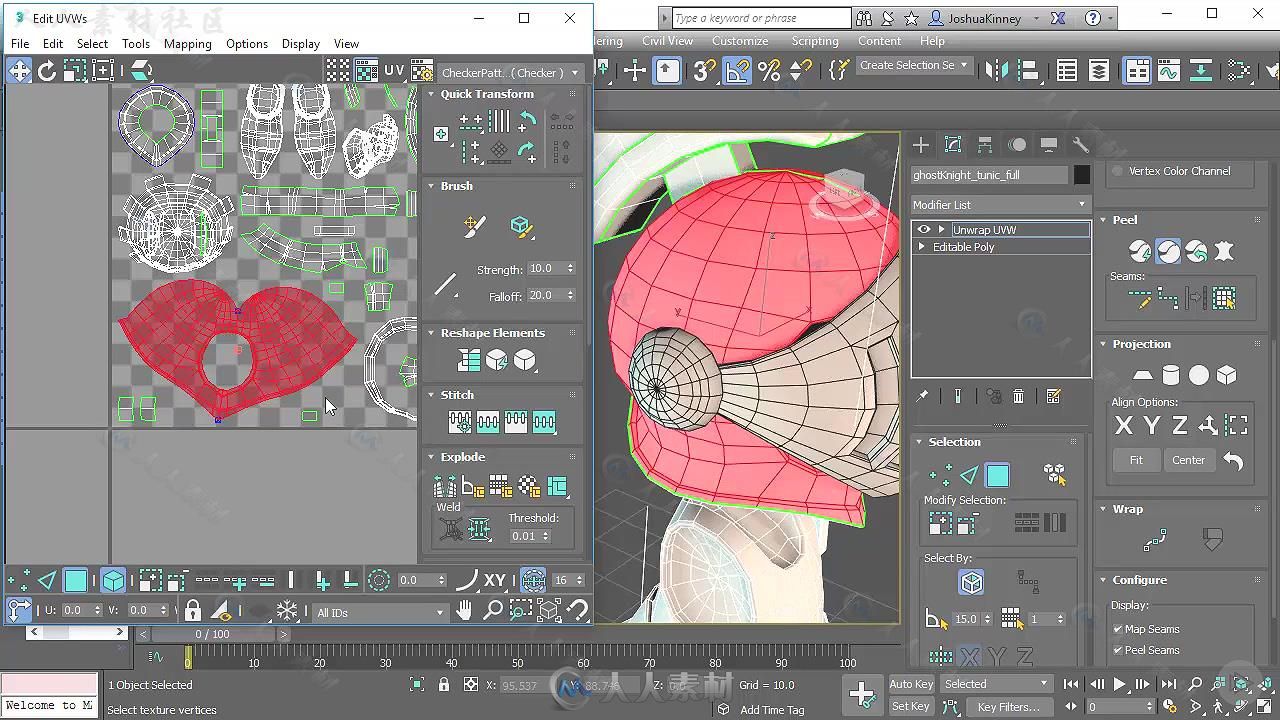The height and width of the screenshot is (720, 1280).
Task: Toggle Peel Seams display checkbox
Action: coord(1118,650)
